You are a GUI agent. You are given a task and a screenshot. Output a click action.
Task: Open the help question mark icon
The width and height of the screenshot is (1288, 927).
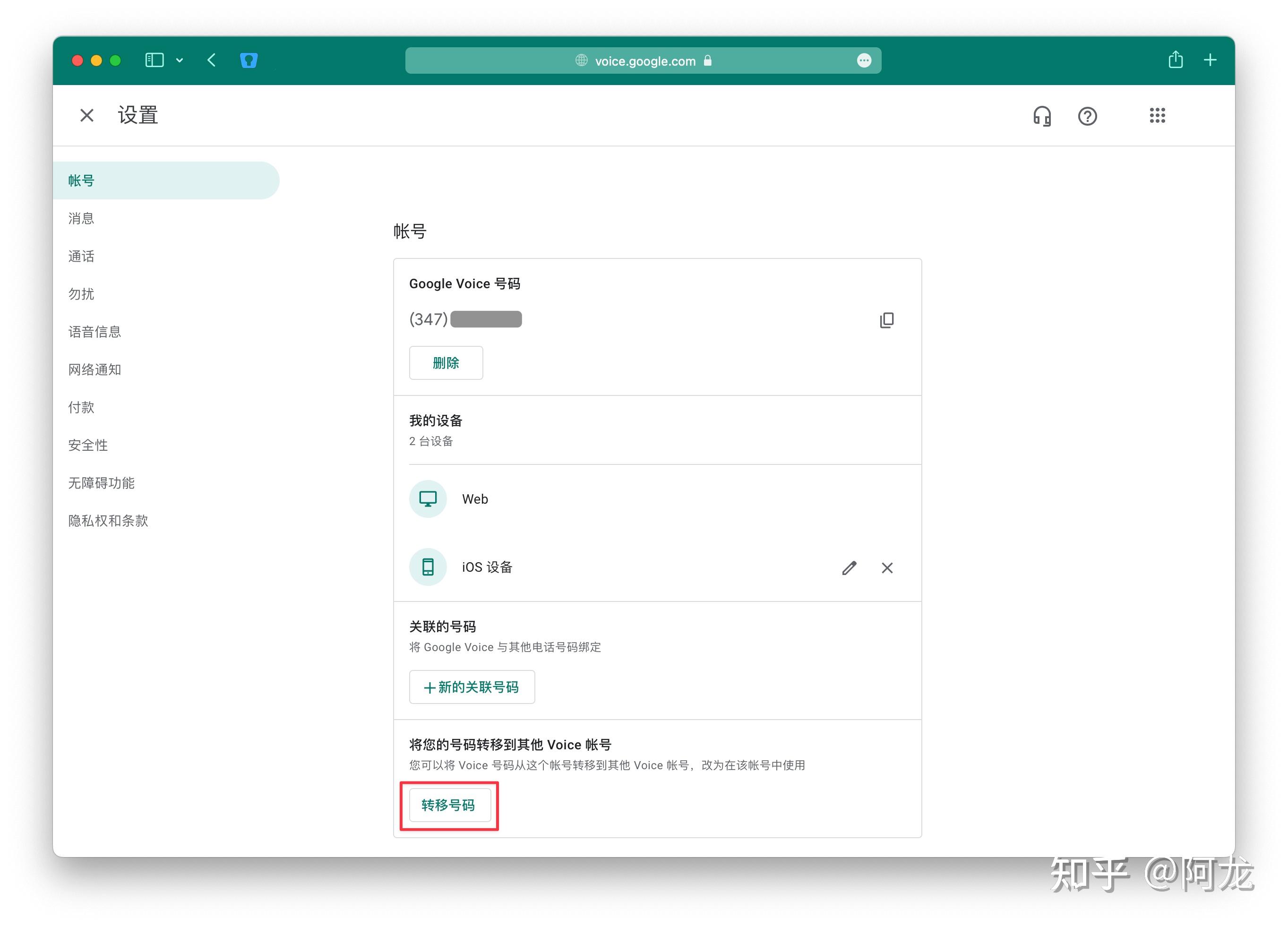[1087, 116]
